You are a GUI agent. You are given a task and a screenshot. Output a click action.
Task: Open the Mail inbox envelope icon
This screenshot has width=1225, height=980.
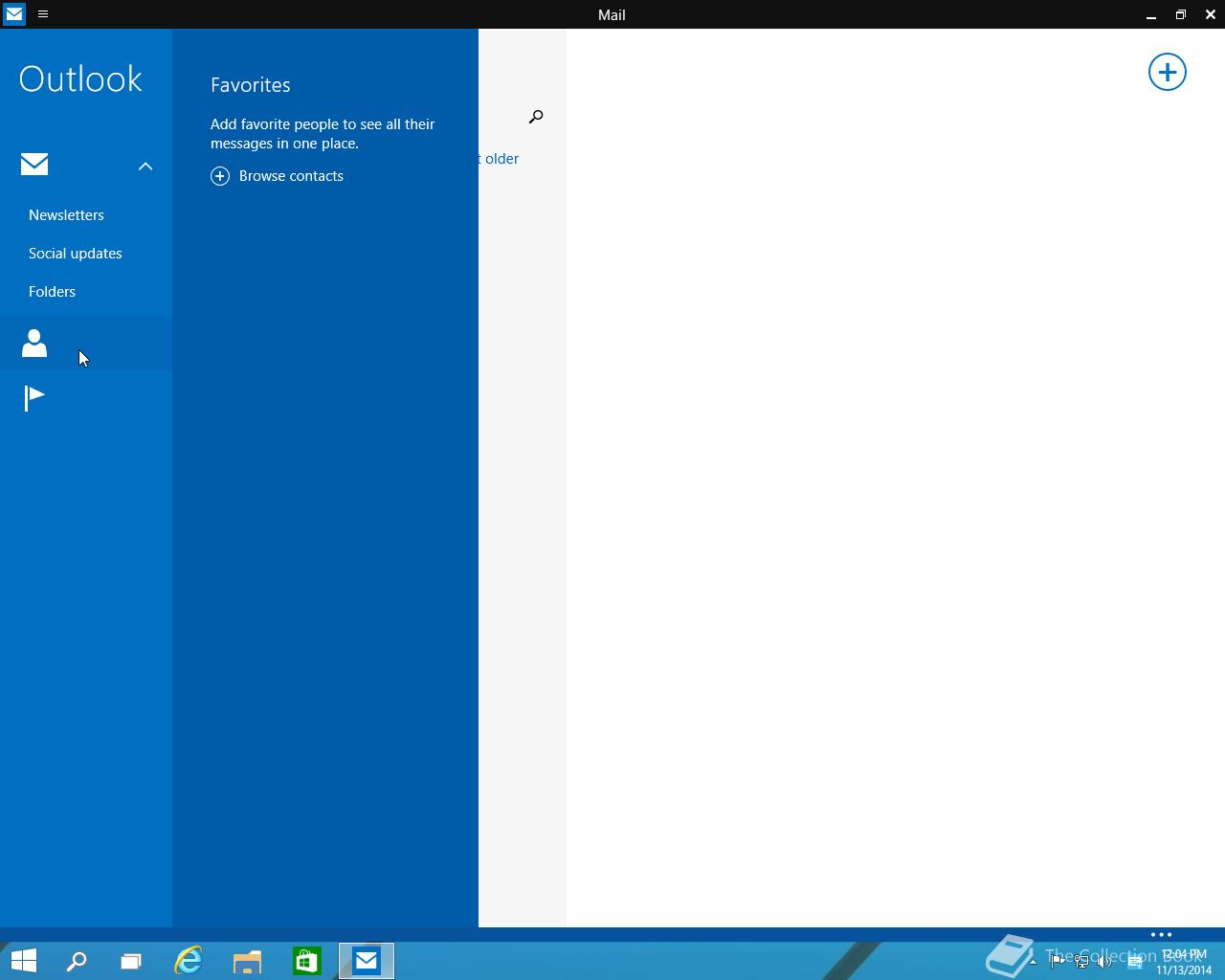[x=34, y=165]
